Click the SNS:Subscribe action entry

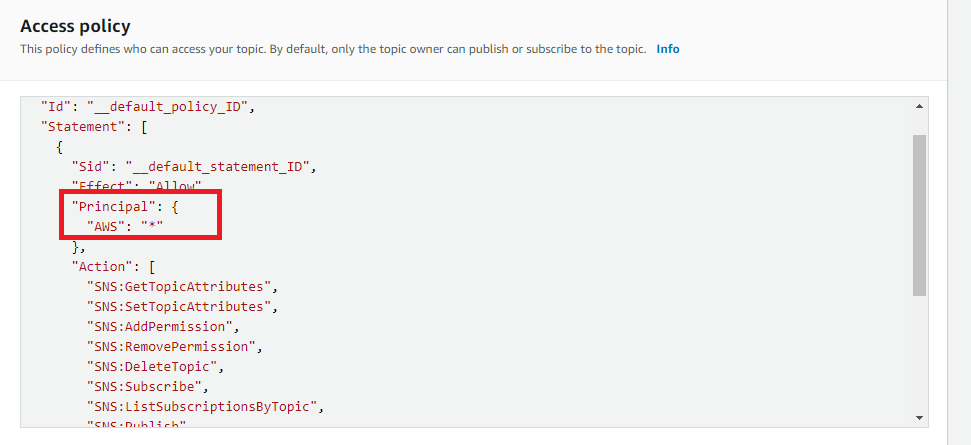click(x=147, y=386)
